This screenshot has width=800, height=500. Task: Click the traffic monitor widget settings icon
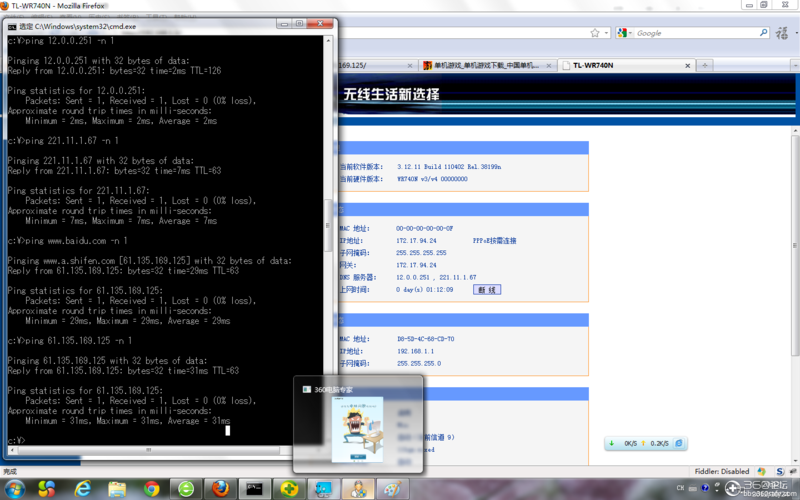pos(679,443)
